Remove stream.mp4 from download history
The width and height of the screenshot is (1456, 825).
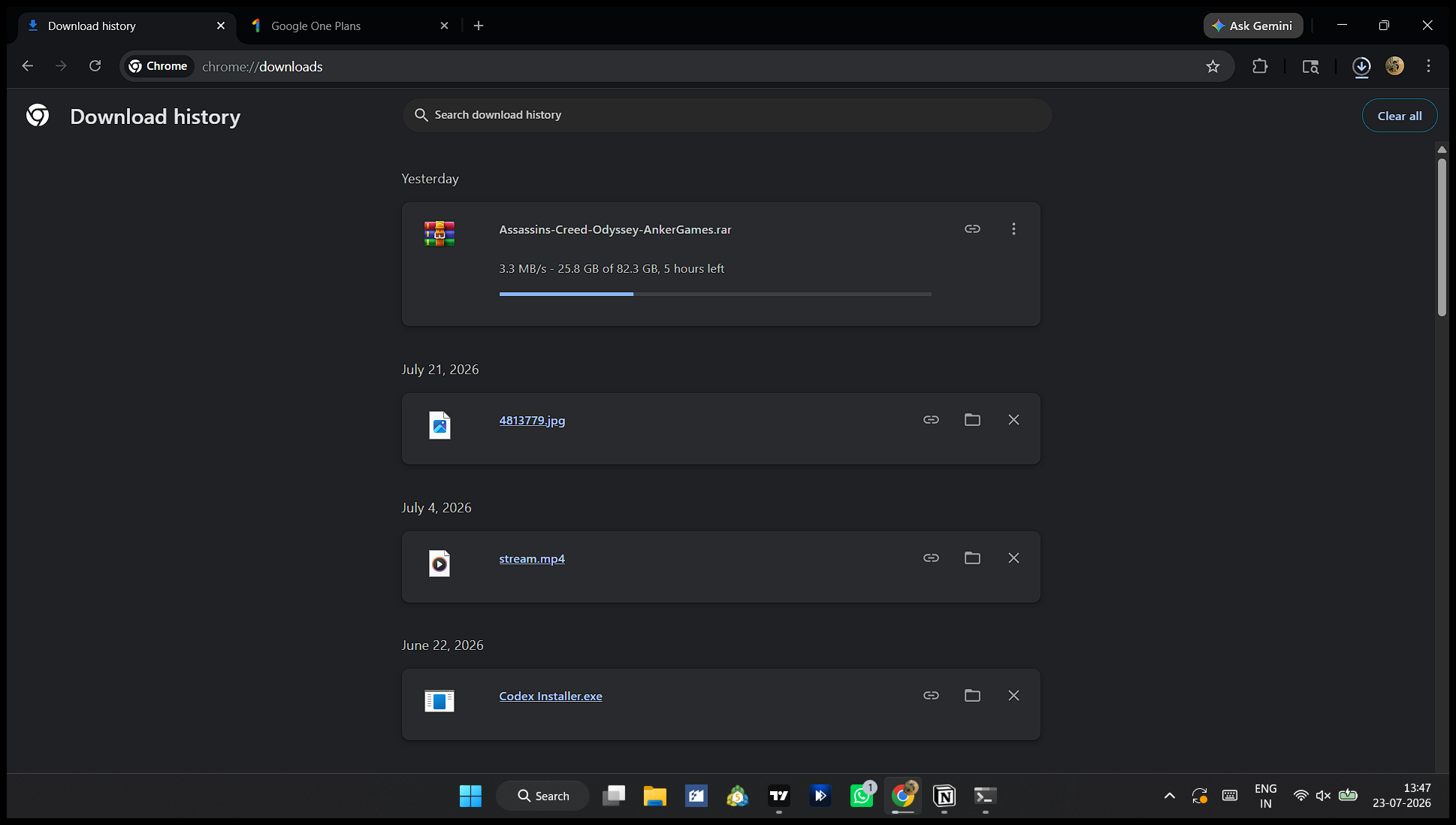pyautogui.click(x=1013, y=558)
